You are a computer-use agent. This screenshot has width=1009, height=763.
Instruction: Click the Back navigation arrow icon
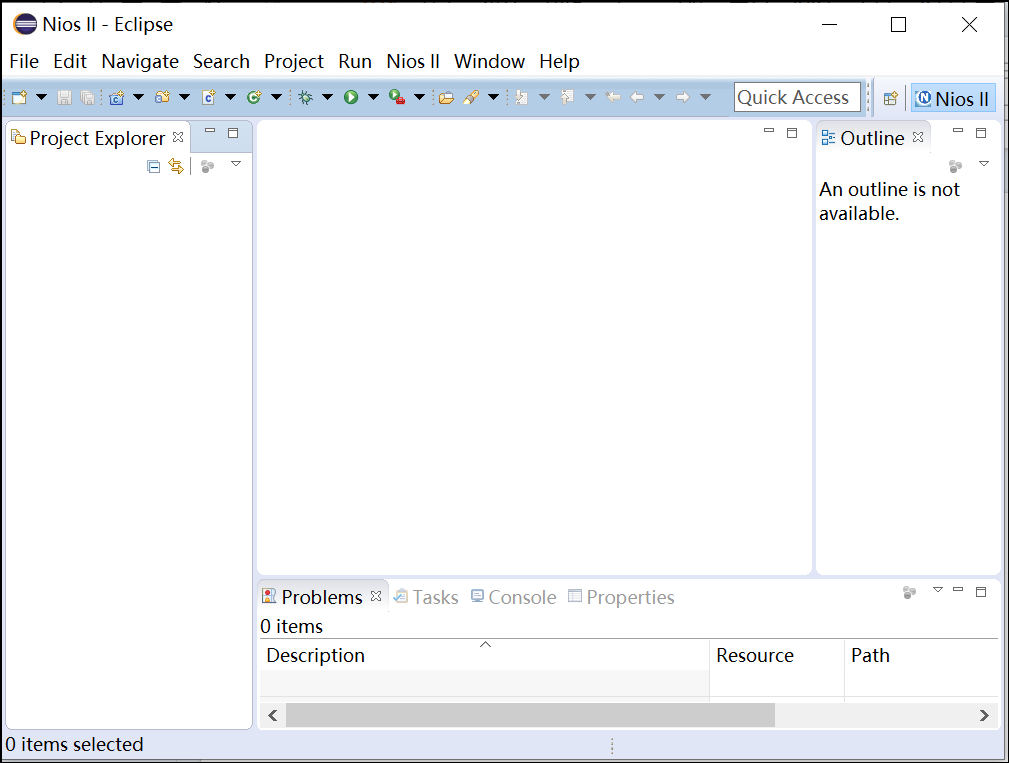pyautogui.click(x=637, y=97)
